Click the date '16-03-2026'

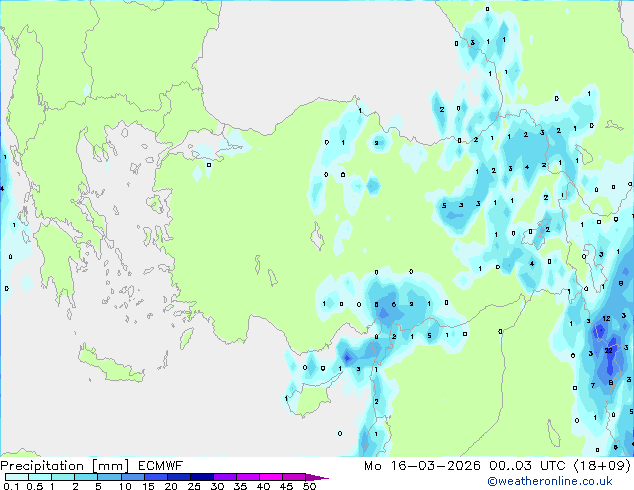coord(435,466)
